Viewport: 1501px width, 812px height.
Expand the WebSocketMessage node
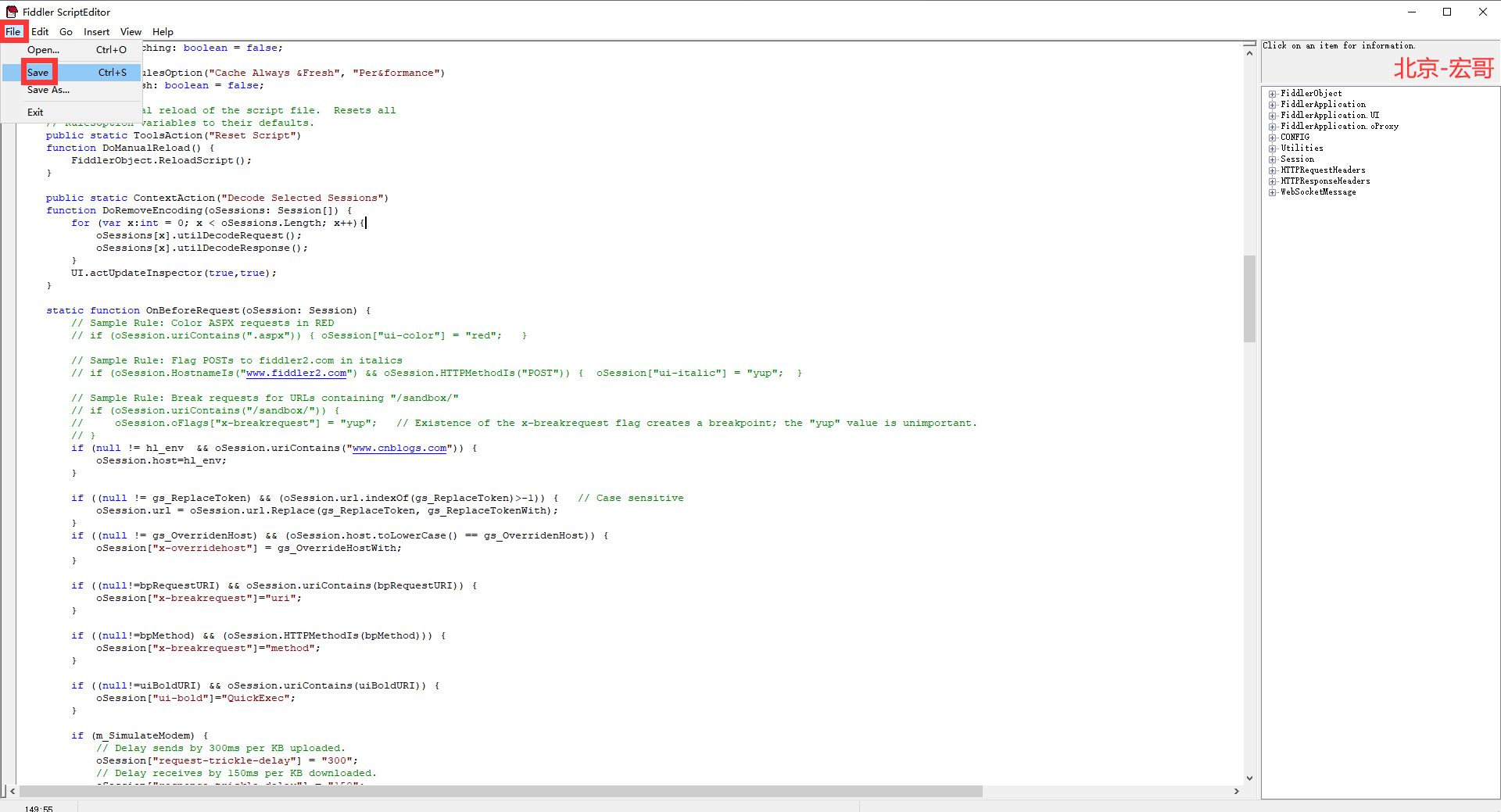point(1272,192)
